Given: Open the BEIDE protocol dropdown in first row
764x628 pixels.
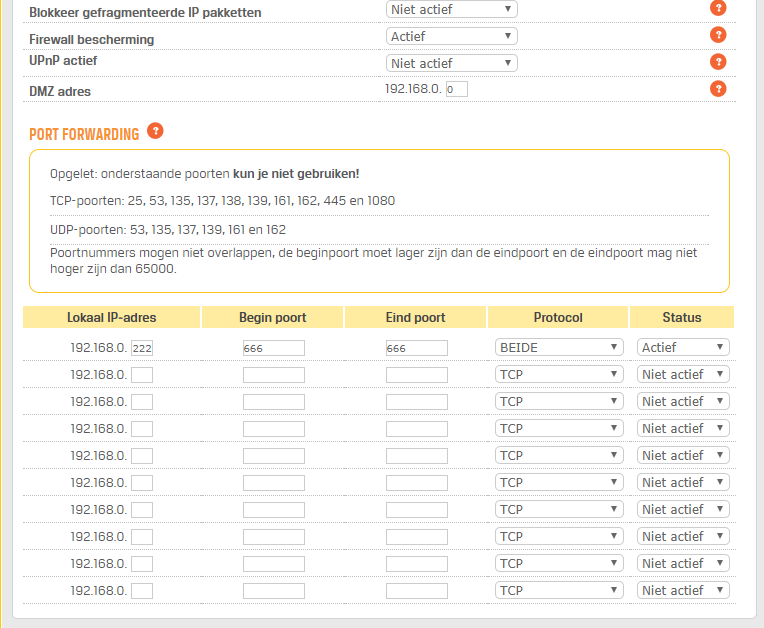Looking at the screenshot, I should click(x=559, y=347).
